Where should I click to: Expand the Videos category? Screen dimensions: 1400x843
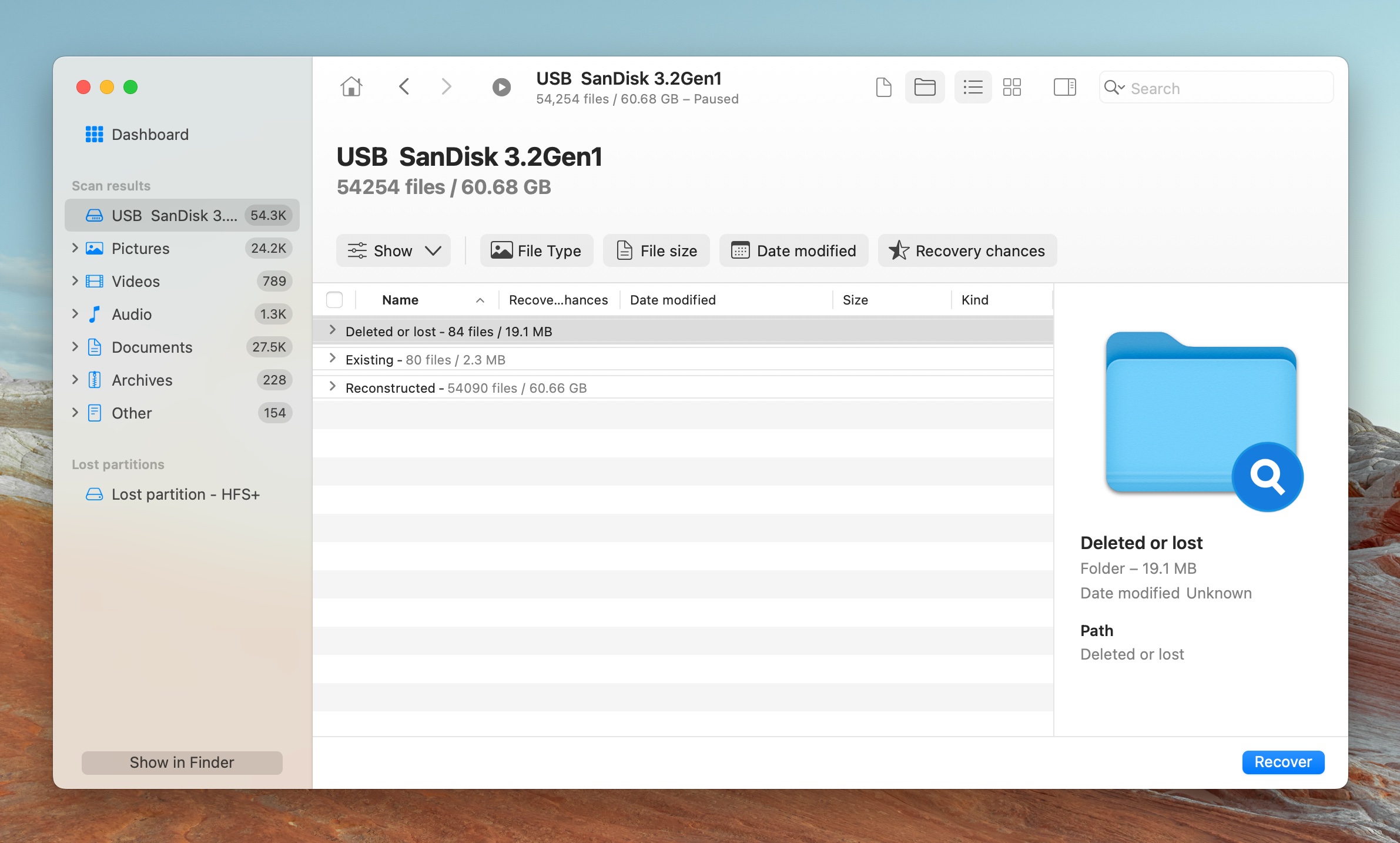75,281
